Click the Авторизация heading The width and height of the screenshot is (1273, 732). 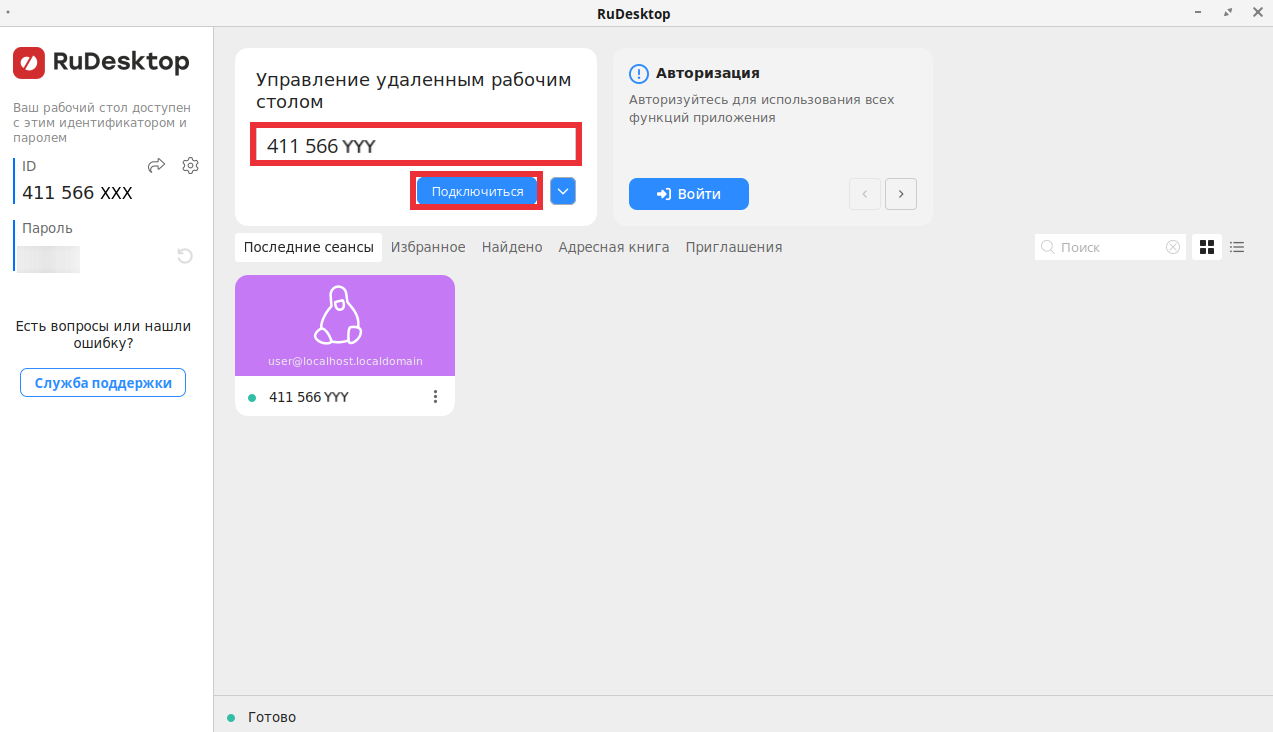708,73
